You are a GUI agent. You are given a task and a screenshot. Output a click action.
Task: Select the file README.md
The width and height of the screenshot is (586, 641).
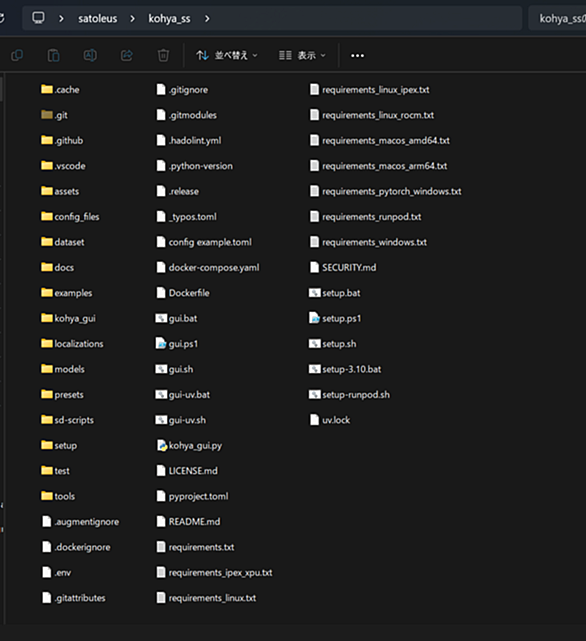click(189, 521)
